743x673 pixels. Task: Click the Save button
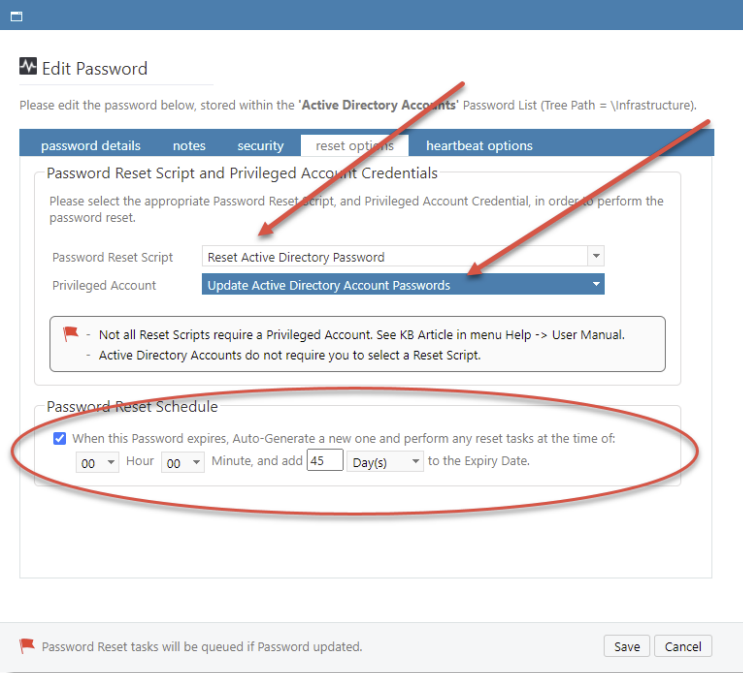pyautogui.click(x=627, y=646)
